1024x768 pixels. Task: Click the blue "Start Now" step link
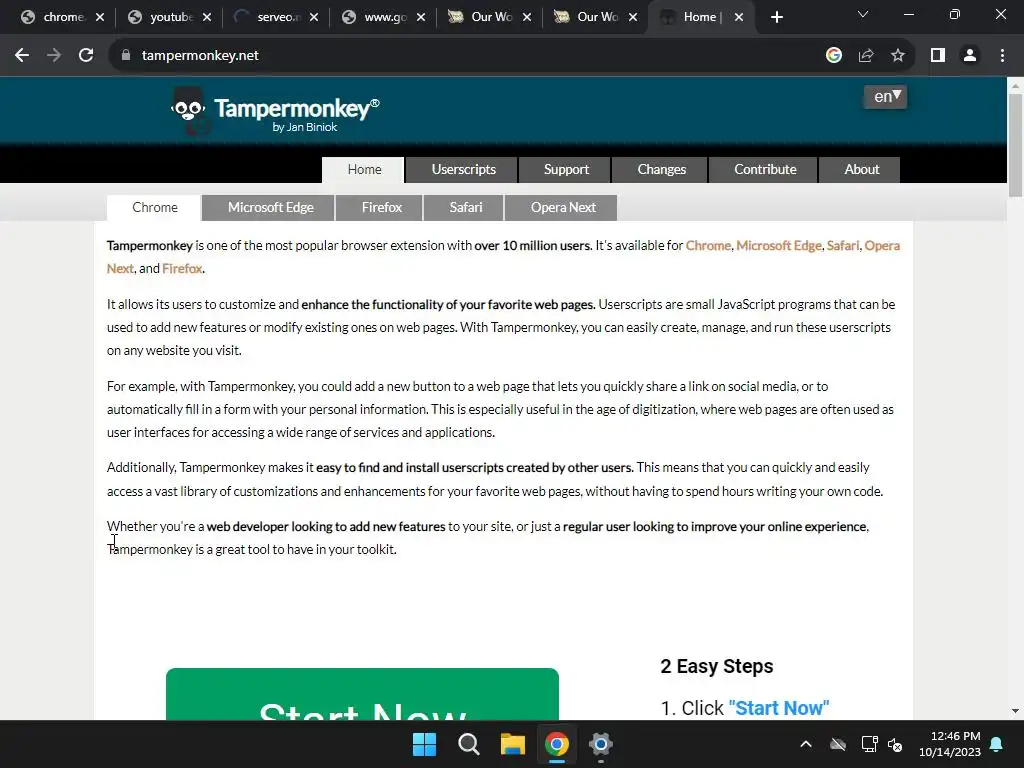point(778,709)
